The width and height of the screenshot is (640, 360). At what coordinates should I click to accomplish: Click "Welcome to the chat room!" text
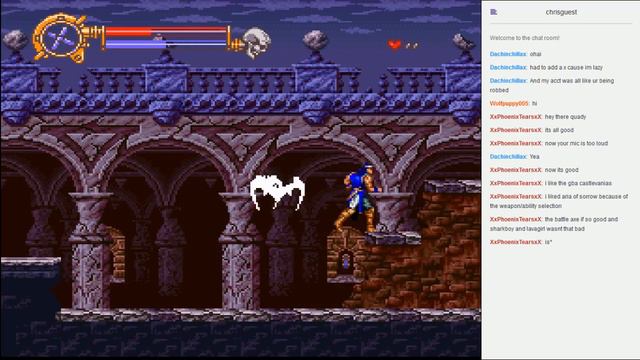[x=524, y=38]
